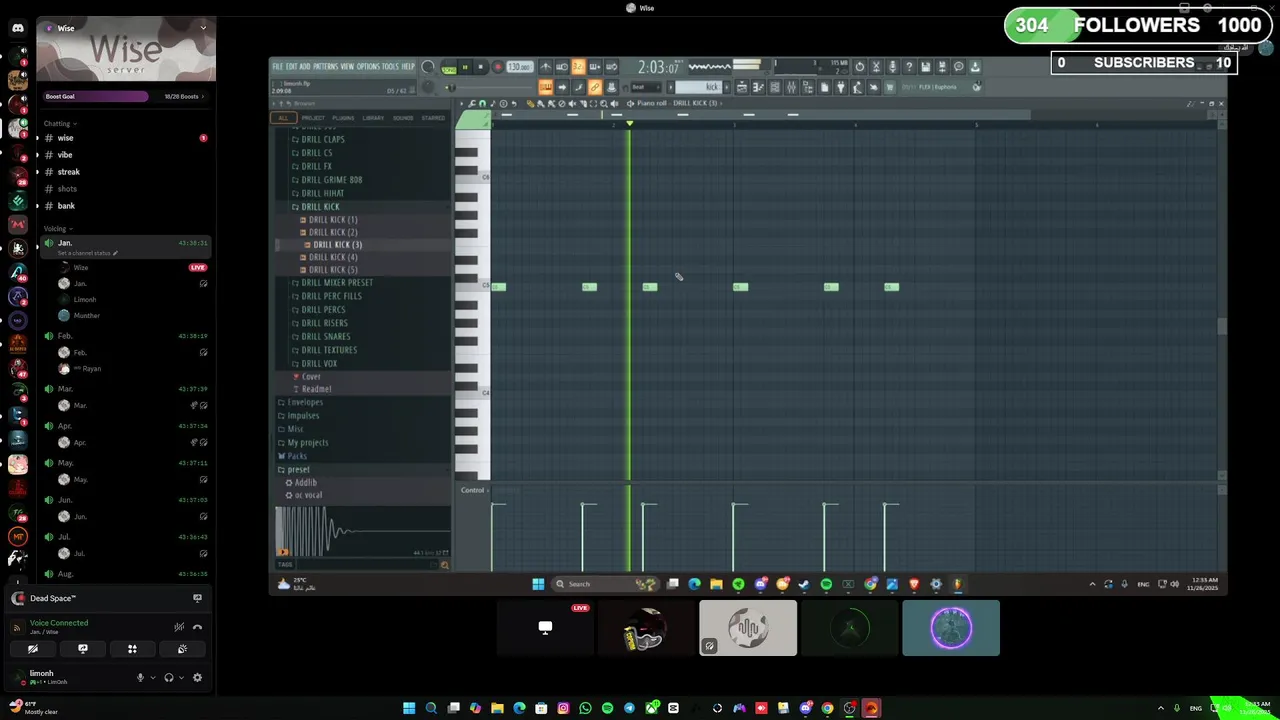Toggle the countdown before recording (3 2 1) button
Viewport: 1280px width, 720px height.
coord(578,67)
